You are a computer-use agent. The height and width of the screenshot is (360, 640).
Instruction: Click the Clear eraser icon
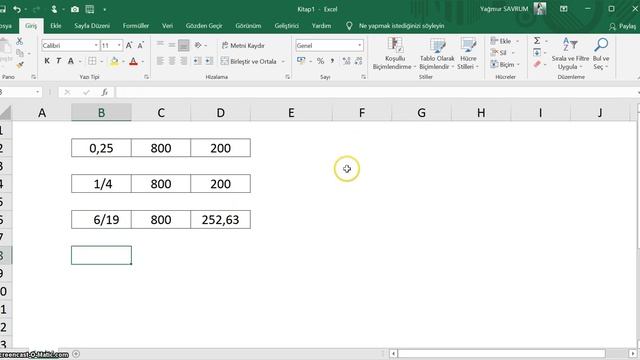pyautogui.click(x=537, y=64)
